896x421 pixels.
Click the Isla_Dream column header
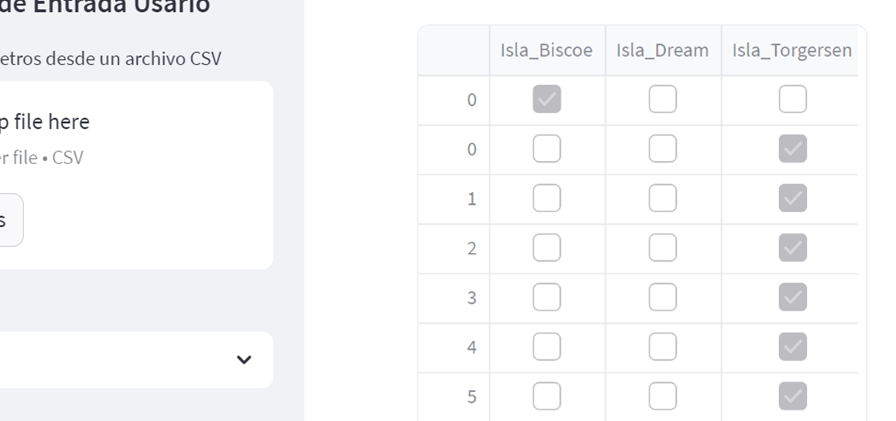662,51
